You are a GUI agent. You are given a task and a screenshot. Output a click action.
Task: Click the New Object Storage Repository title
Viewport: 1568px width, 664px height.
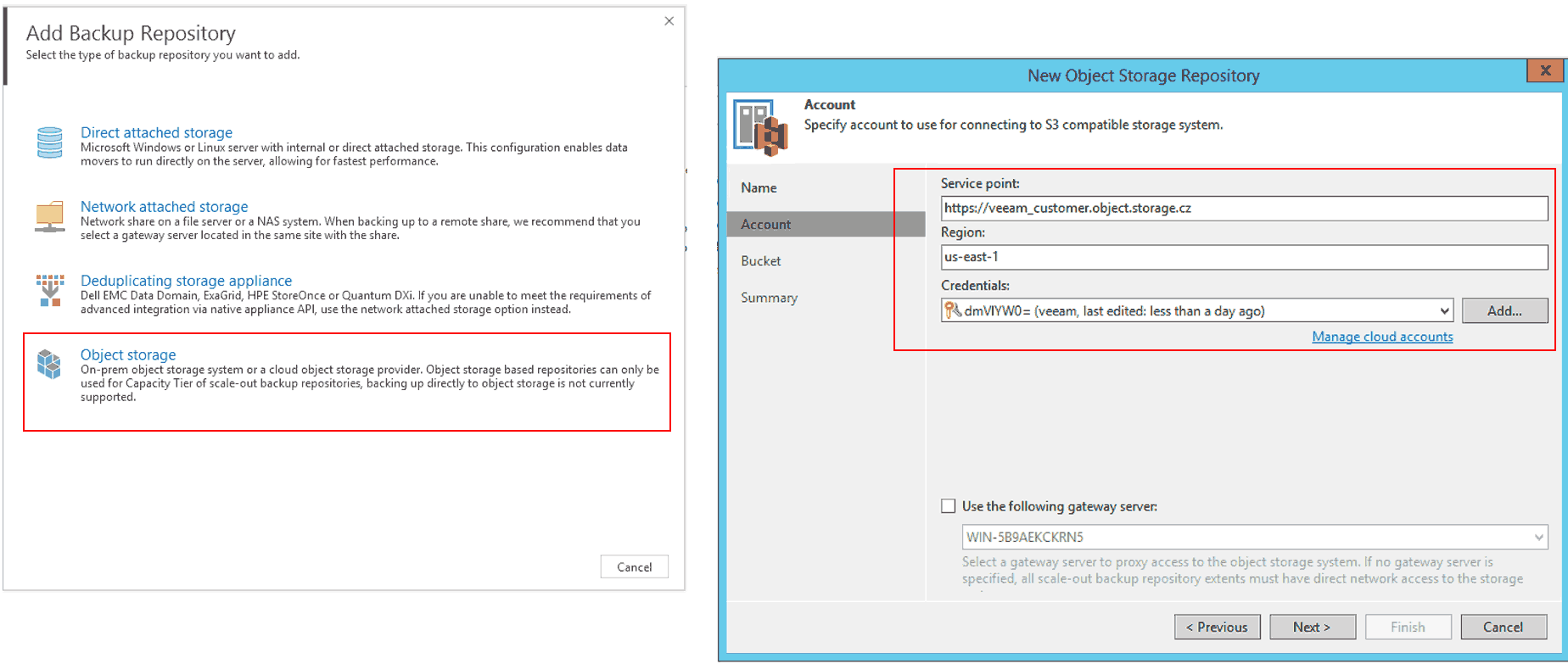[1143, 75]
